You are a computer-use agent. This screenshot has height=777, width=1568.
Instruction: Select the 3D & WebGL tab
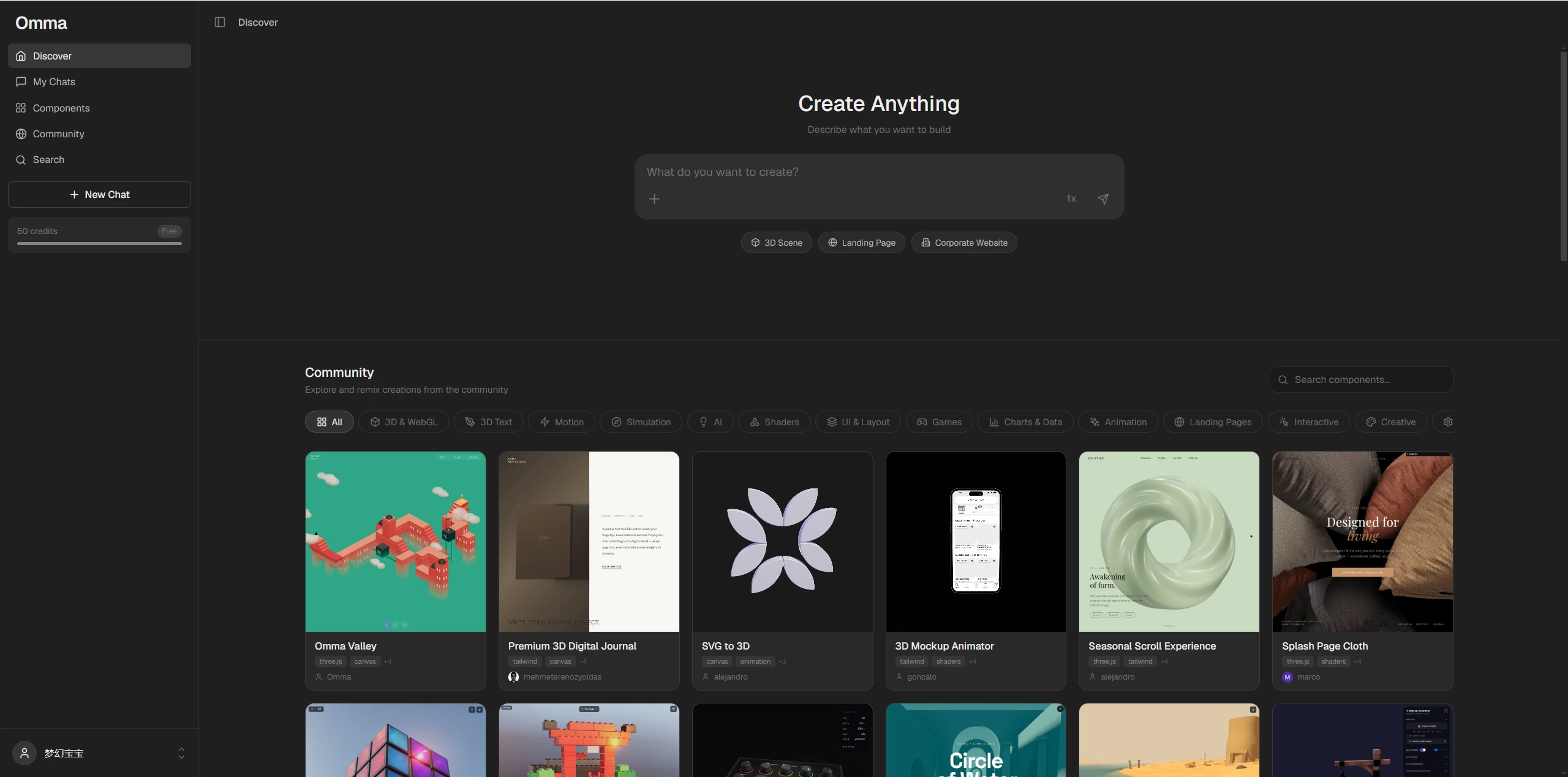pyautogui.click(x=404, y=422)
